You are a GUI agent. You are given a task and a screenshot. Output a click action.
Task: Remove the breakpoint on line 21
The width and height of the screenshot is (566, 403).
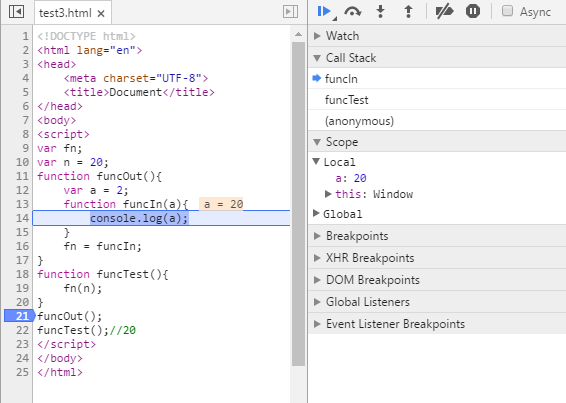tap(19, 316)
